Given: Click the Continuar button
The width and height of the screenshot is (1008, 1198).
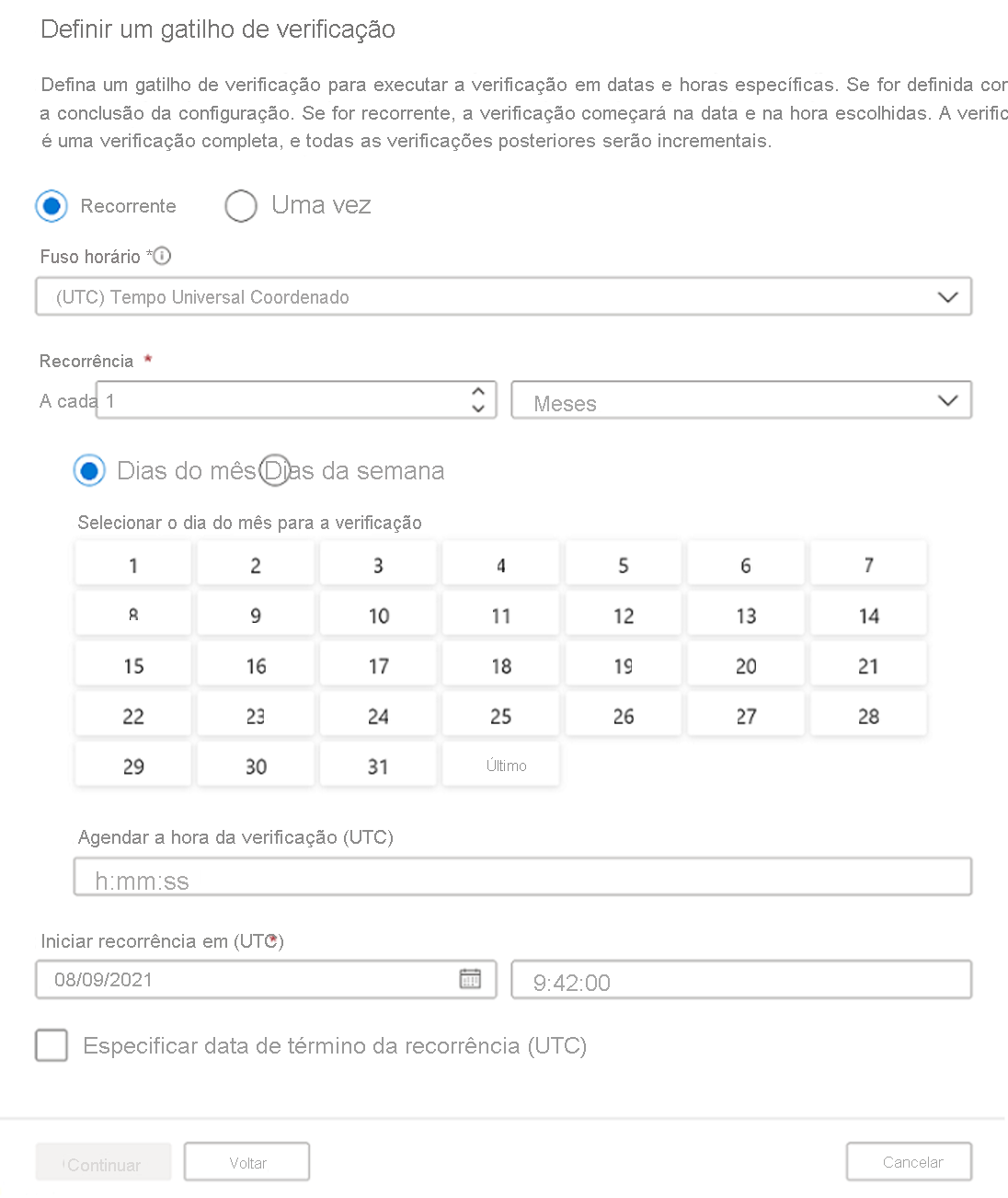Looking at the screenshot, I should (x=103, y=1161).
